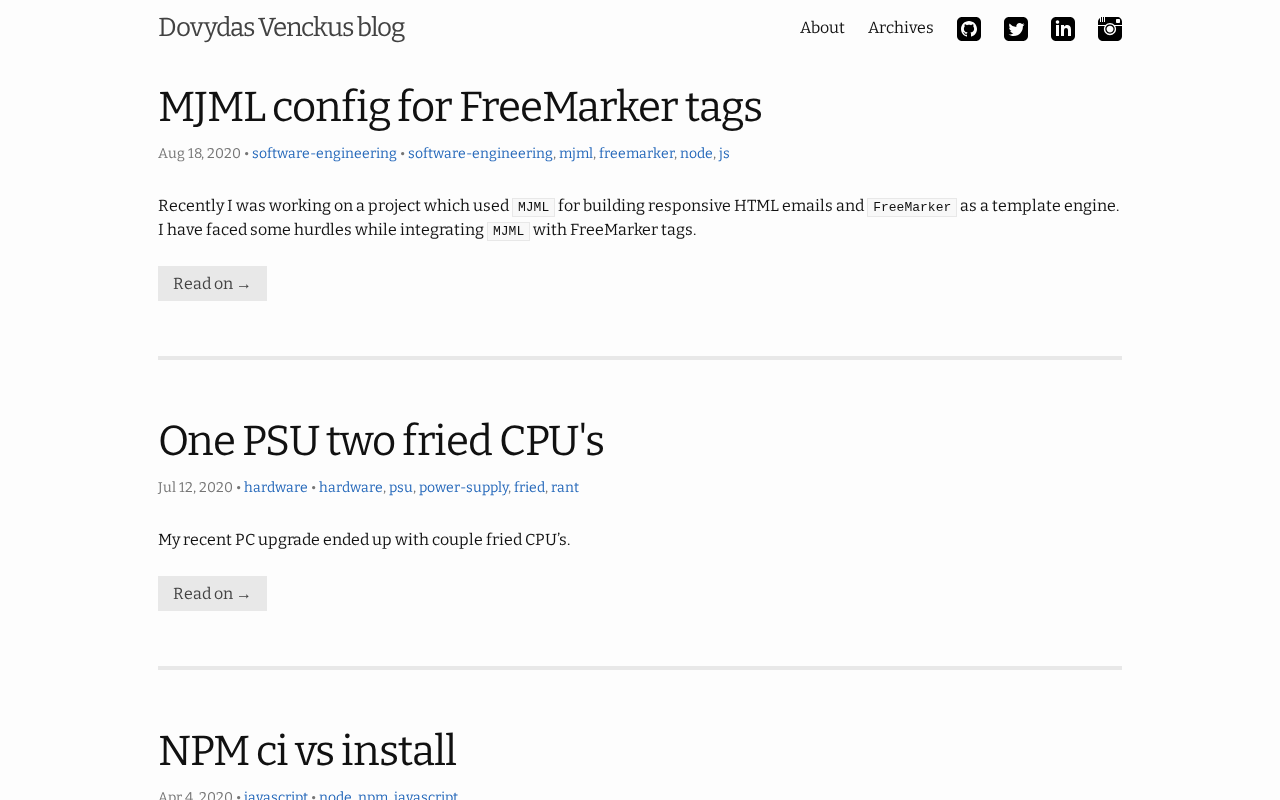Open the Twitter profile icon
This screenshot has height=800, width=1280.
coord(1015,29)
